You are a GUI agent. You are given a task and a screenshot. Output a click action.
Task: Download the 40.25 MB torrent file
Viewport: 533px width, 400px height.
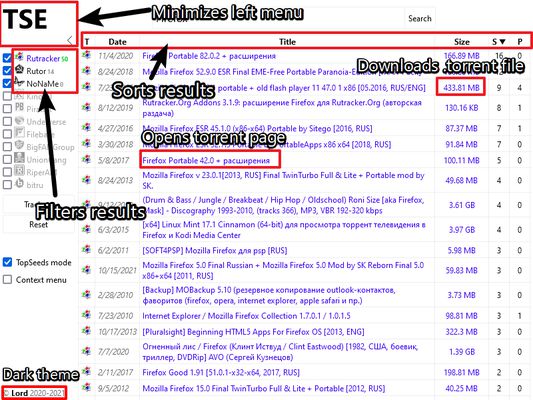tap(461, 388)
